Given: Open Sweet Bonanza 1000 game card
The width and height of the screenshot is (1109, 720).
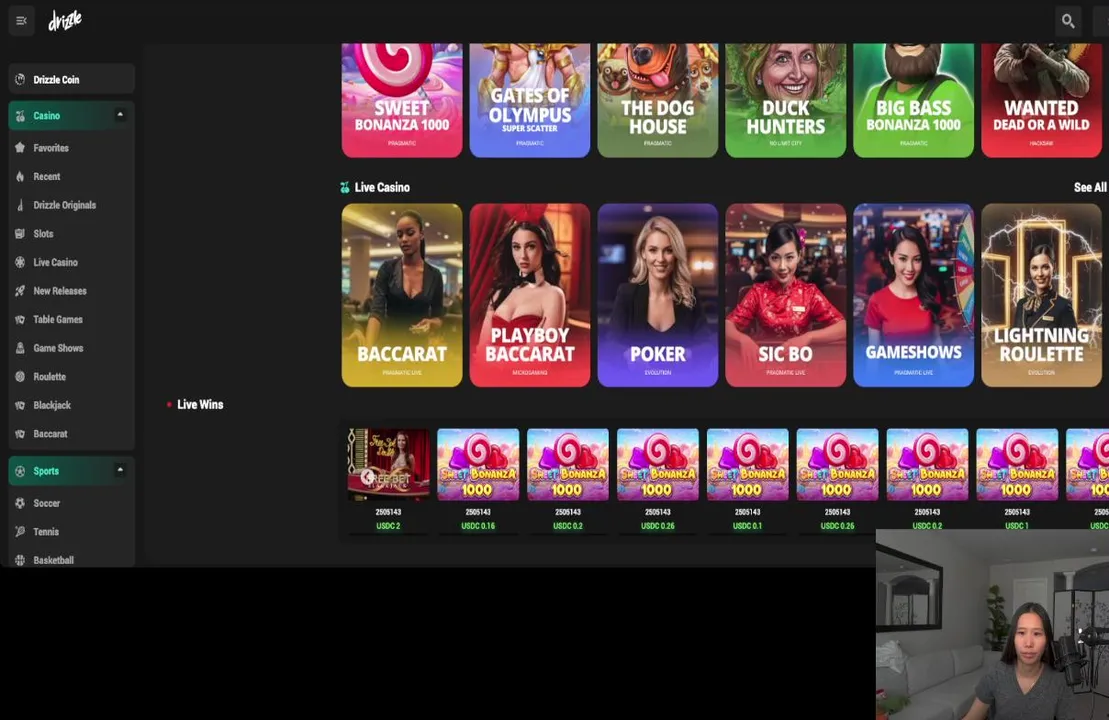Looking at the screenshot, I should coord(402,100).
